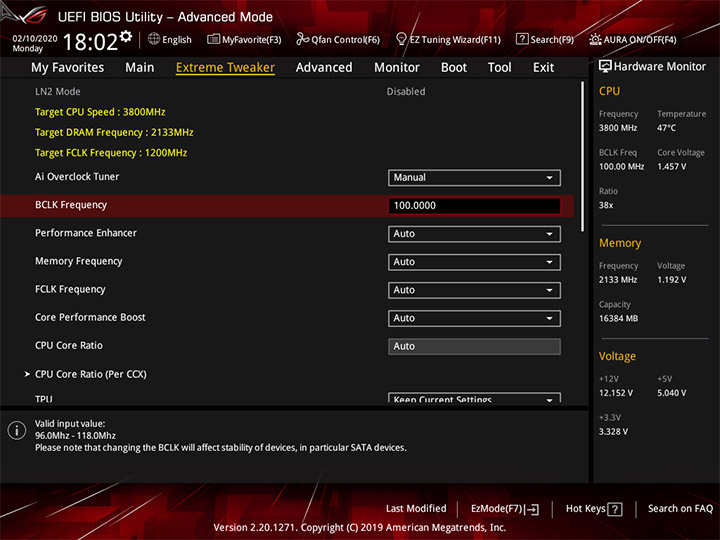Click the EZ Tuning Wizard bulb icon
The width and height of the screenshot is (720, 540).
pyautogui.click(x=401, y=39)
